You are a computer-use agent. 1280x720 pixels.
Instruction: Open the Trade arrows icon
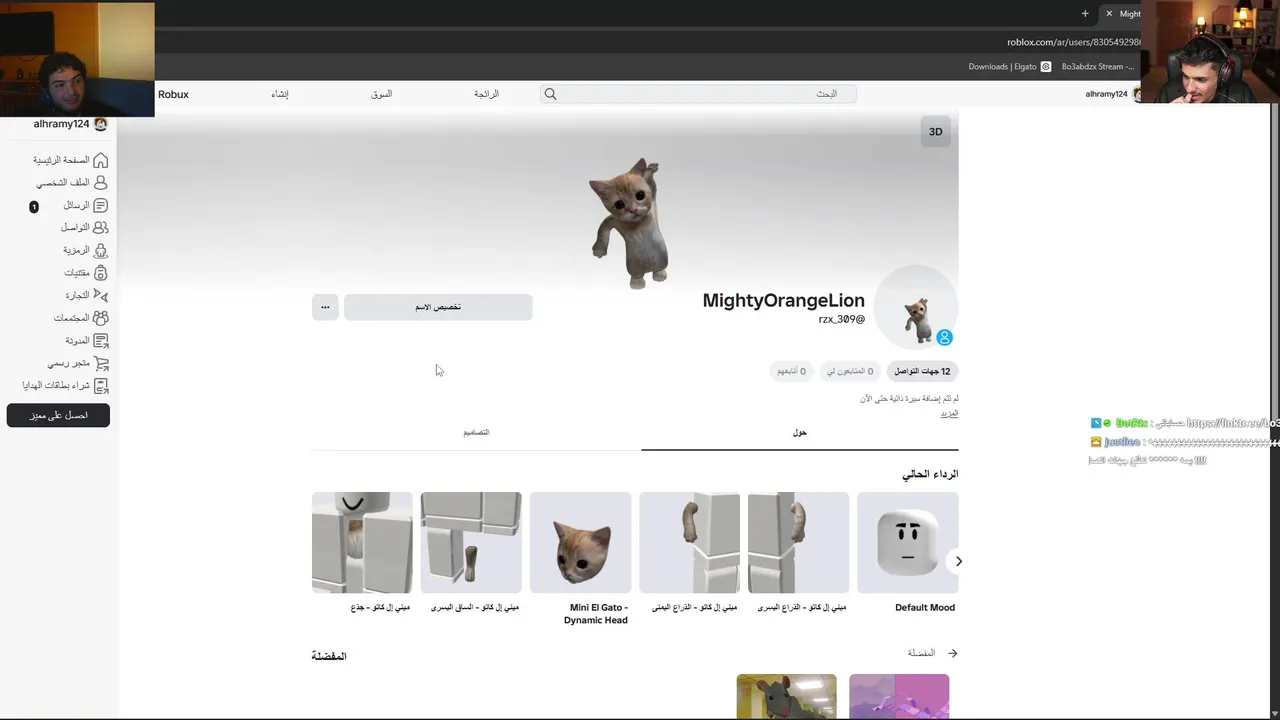click(x=100, y=295)
